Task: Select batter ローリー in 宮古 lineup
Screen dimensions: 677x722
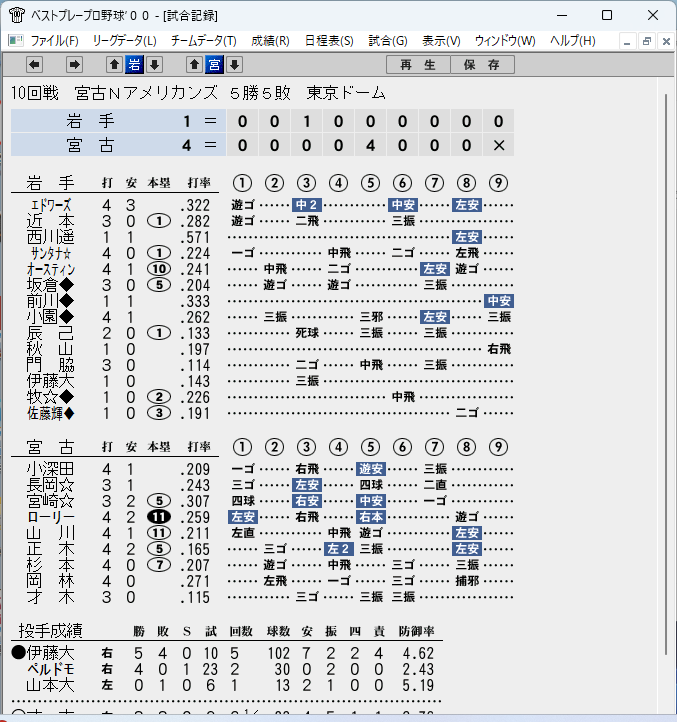Action: tap(51, 517)
